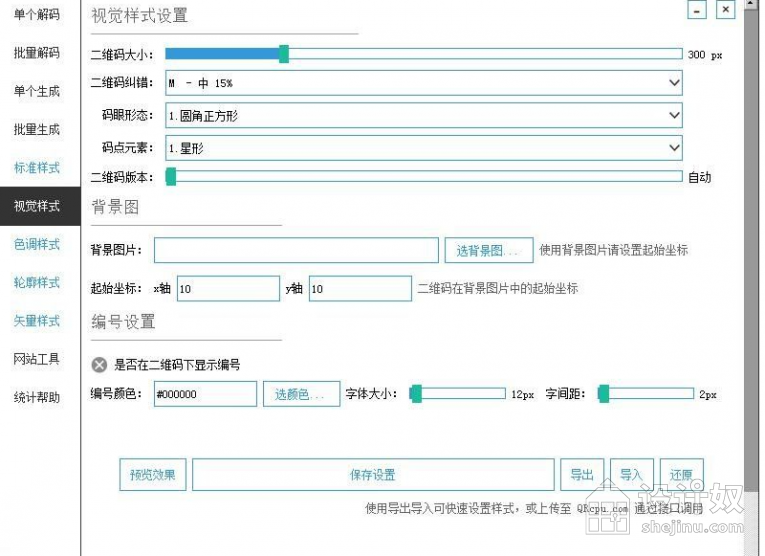The height and width of the screenshot is (556, 765).
Task: Click the 背景图片 path field
Action: pos(296,250)
